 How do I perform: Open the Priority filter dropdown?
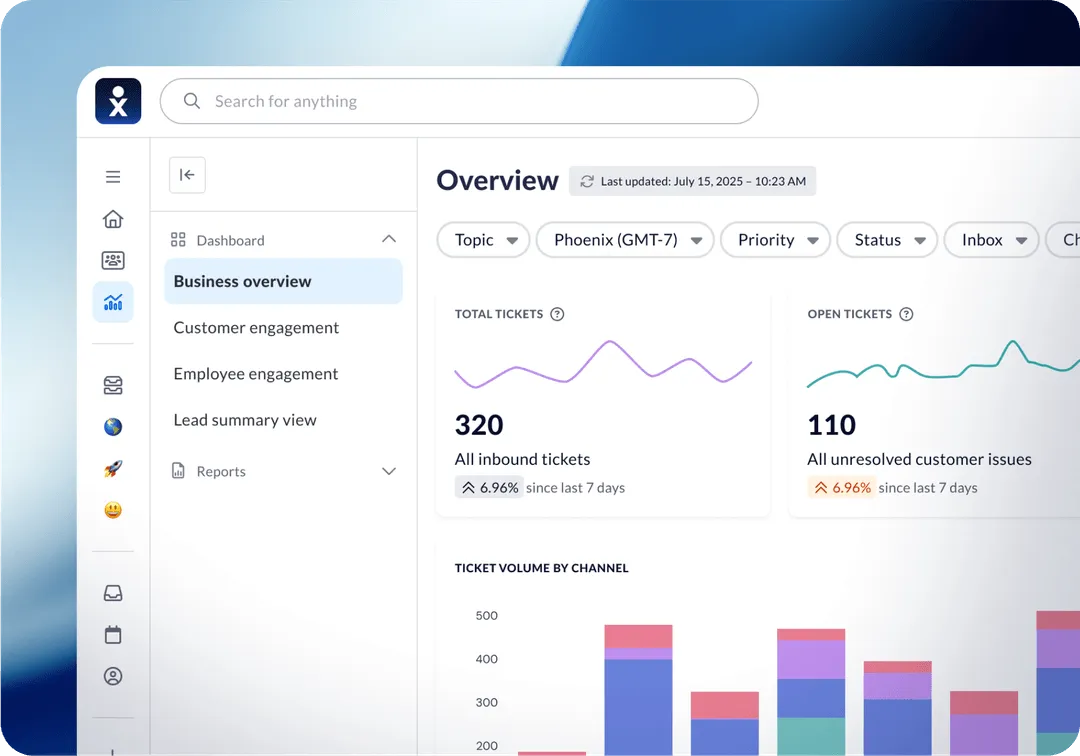point(775,240)
